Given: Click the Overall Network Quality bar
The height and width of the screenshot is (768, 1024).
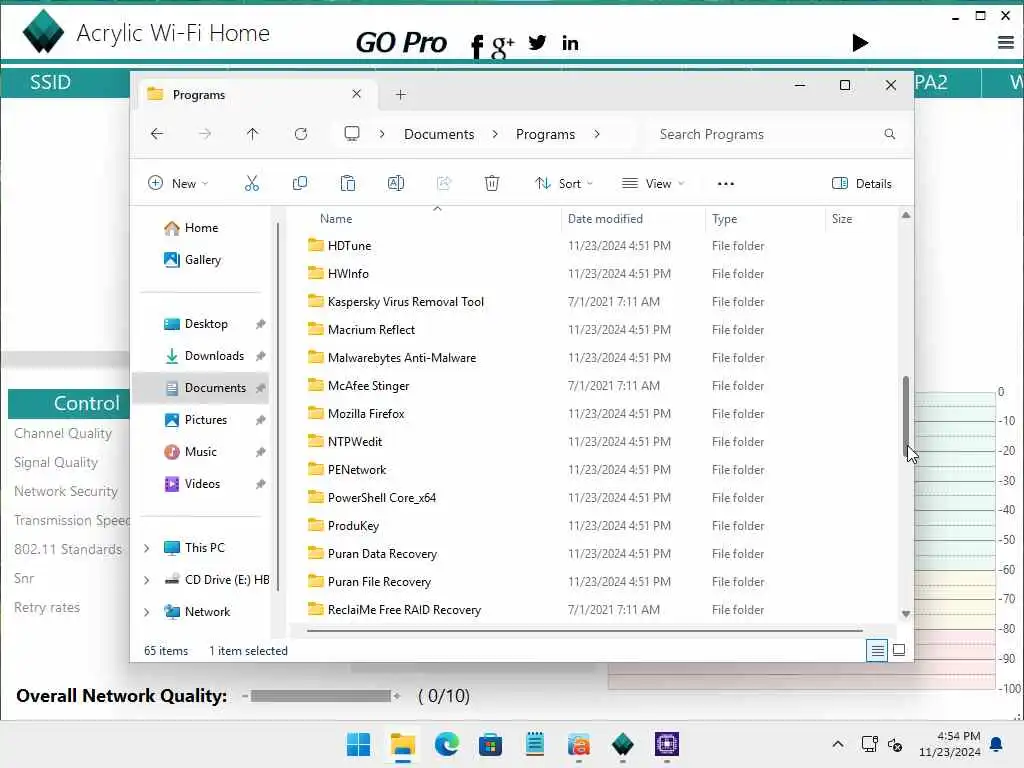Looking at the screenshot, I should pyautogui.click(x=321, y=696).
